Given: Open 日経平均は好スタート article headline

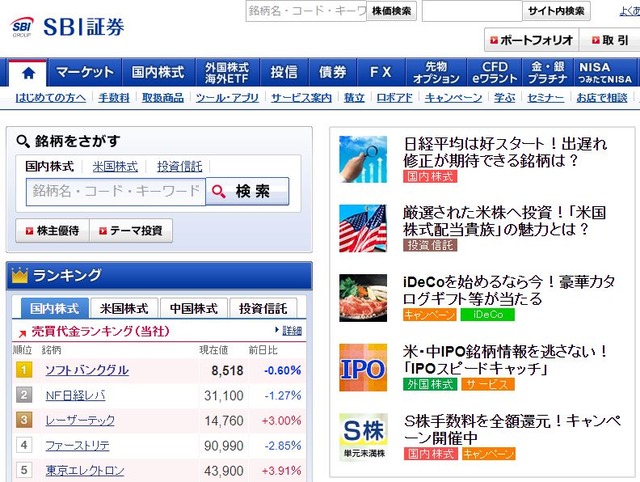Looking at the screenshot, I should pyautogui.click(x=505, y=152).
